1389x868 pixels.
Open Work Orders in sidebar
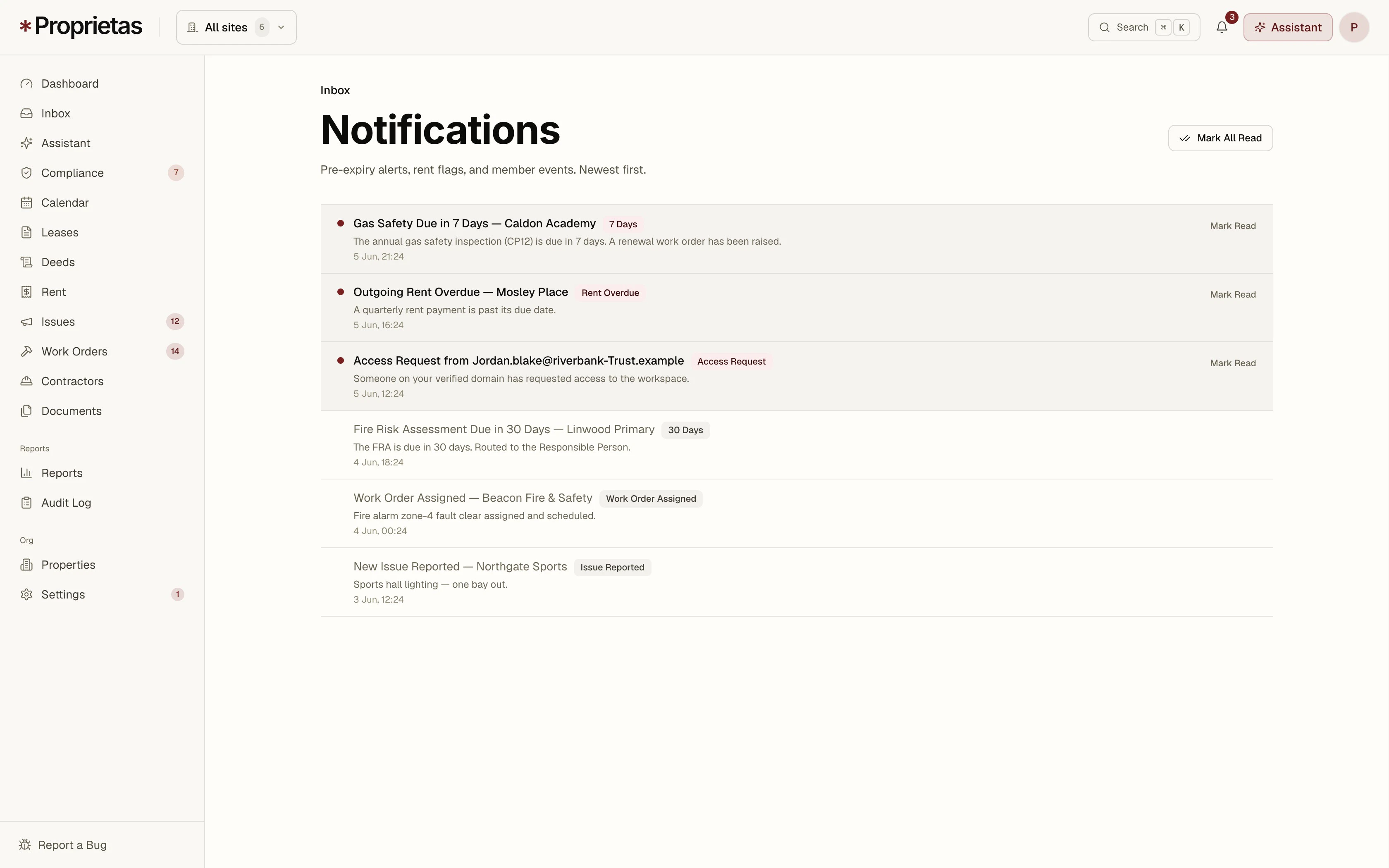(x=102, y=351)
